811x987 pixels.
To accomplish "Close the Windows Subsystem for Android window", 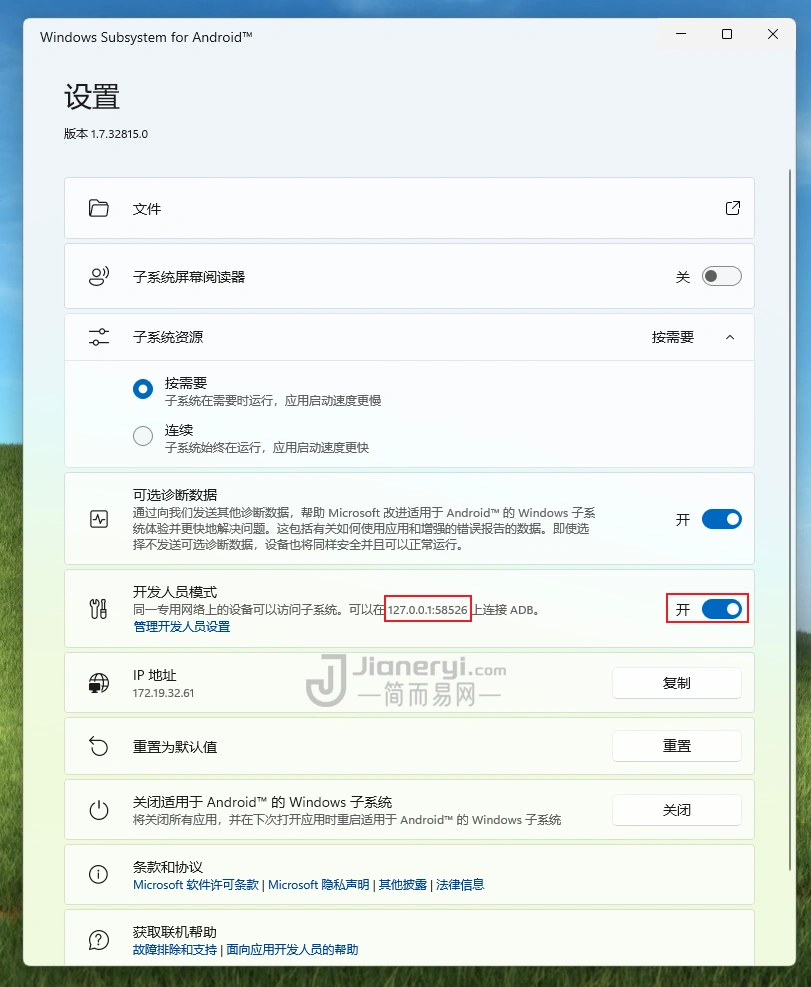I will pyautogui.click(x=773, y=34).
